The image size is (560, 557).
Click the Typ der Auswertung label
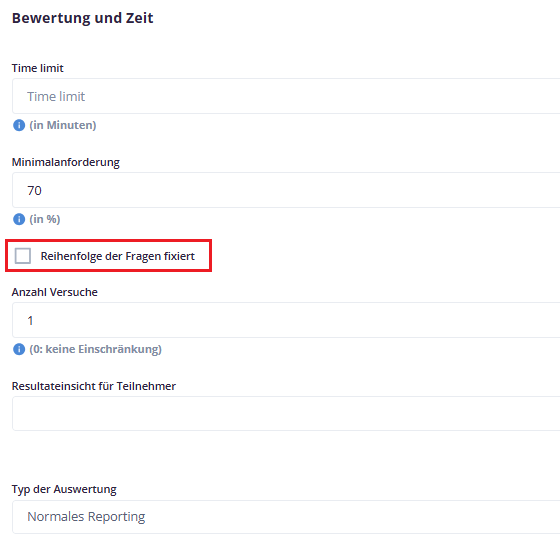pos(64,489)
